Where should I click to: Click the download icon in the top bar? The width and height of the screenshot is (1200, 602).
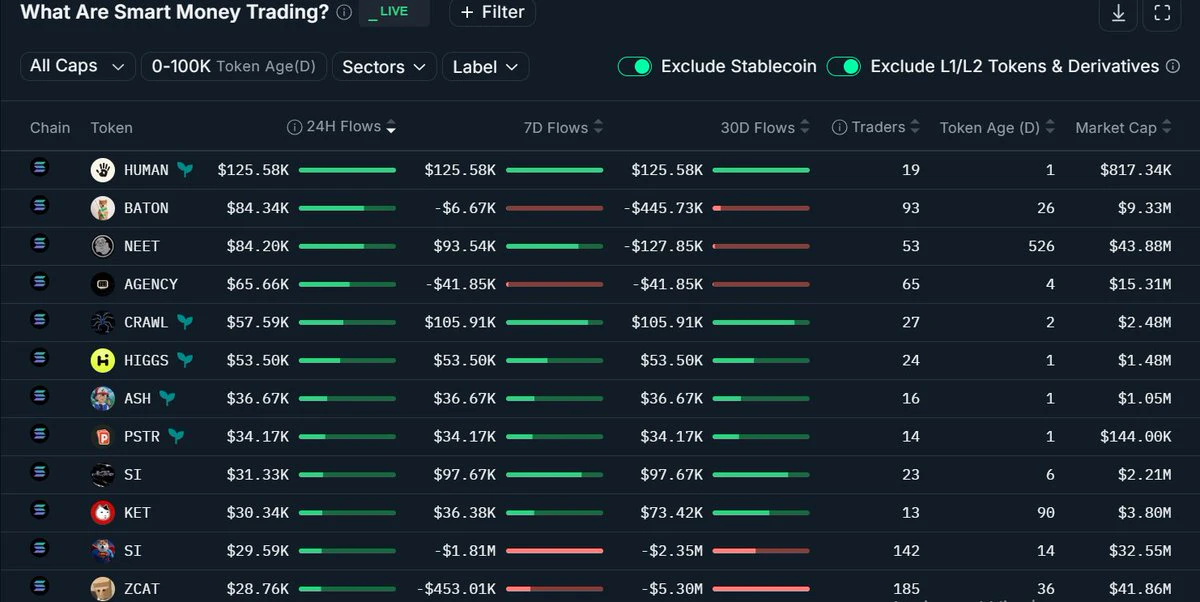click(1118, 13)
